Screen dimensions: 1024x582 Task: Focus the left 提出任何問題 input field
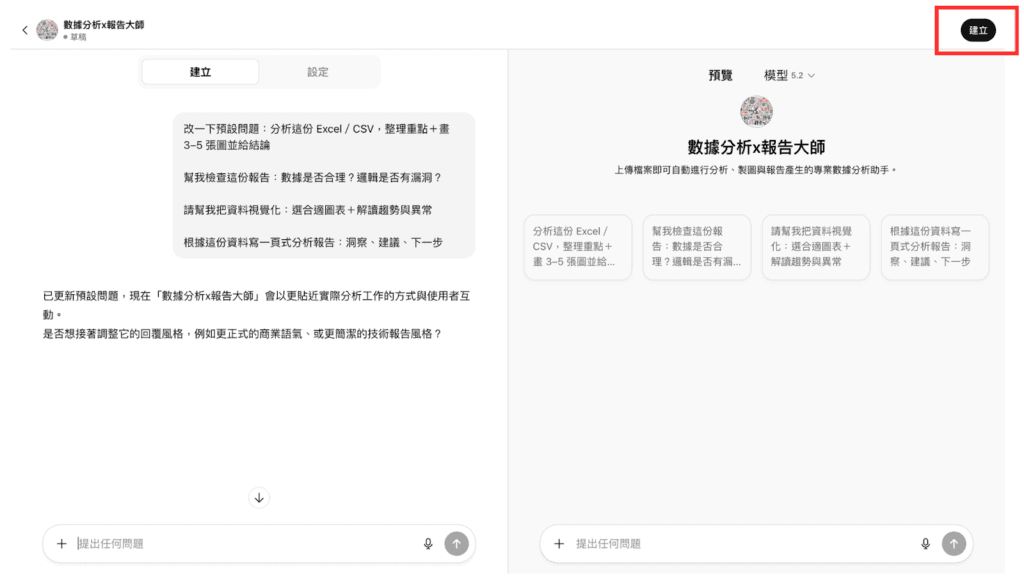tap(245, 543)
